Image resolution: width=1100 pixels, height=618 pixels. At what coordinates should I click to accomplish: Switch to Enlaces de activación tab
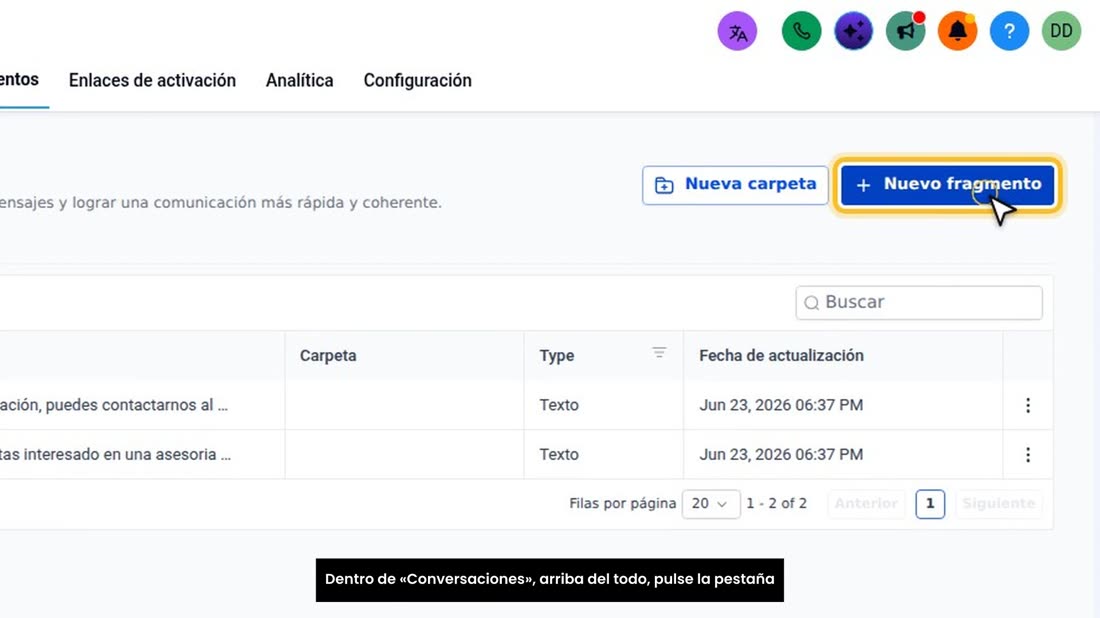pyautogui.click(x=152, y=81)
